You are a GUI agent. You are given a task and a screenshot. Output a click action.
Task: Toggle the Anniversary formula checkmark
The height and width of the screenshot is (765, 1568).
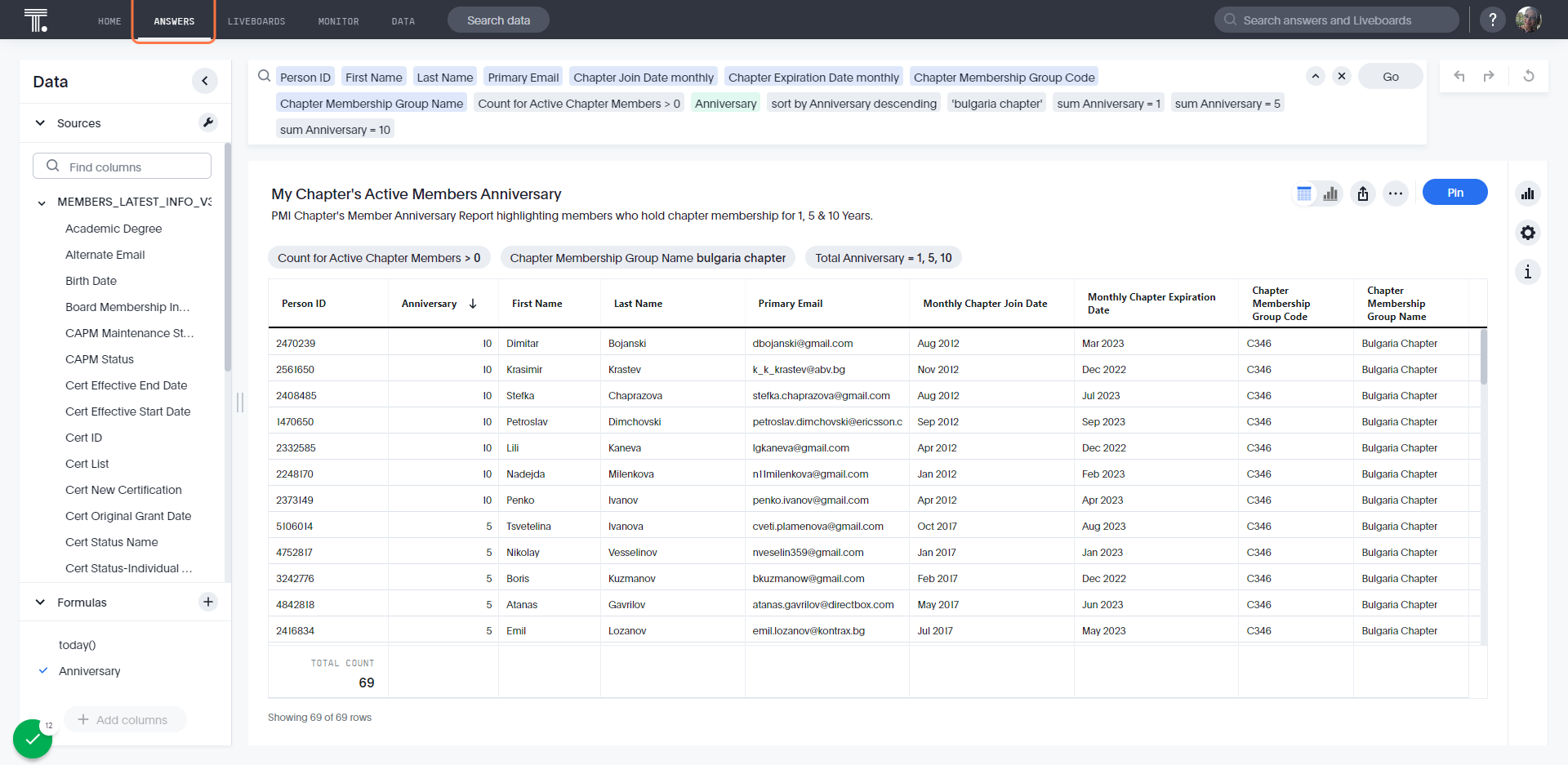pos(43,670)
